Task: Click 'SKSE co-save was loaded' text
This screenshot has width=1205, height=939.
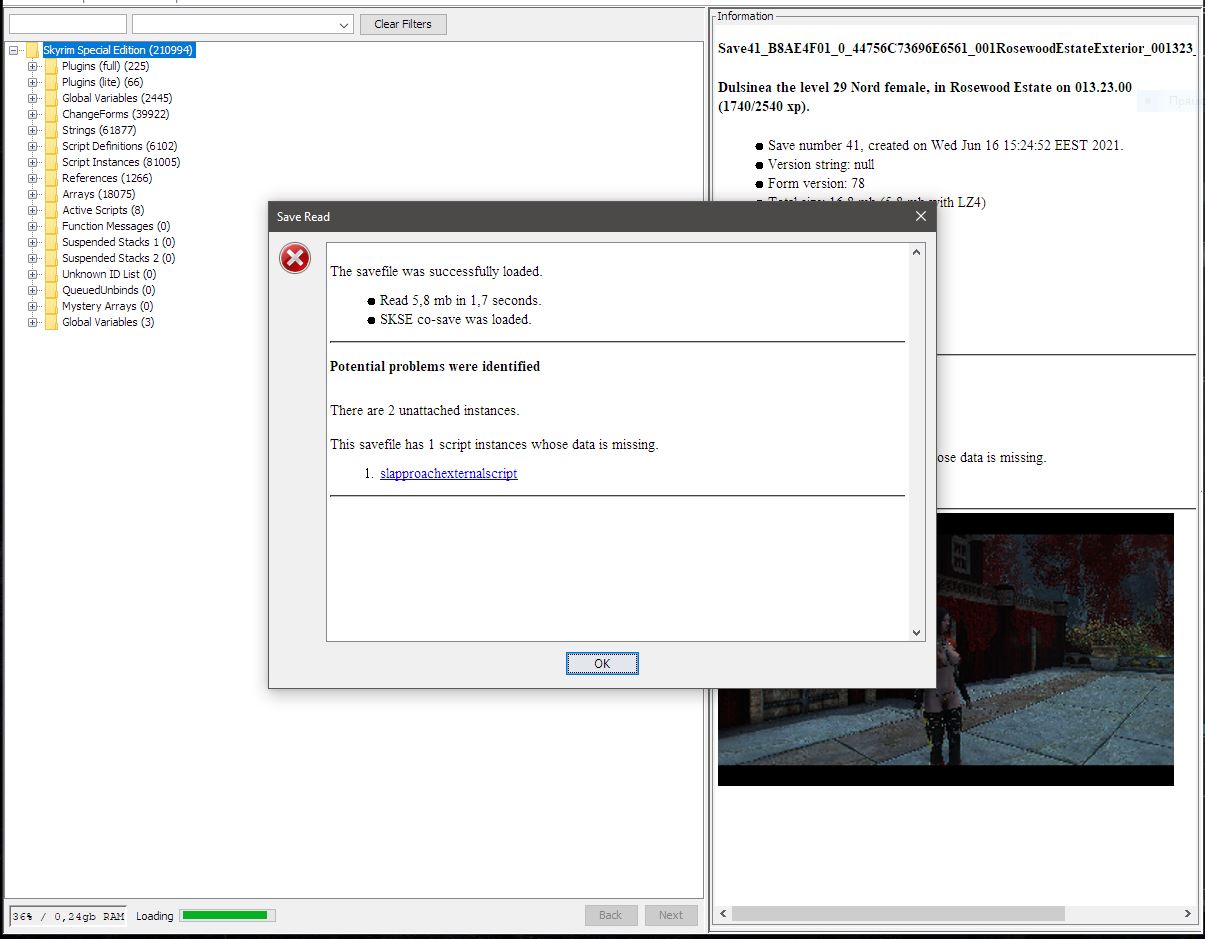Action: [456, 320]
